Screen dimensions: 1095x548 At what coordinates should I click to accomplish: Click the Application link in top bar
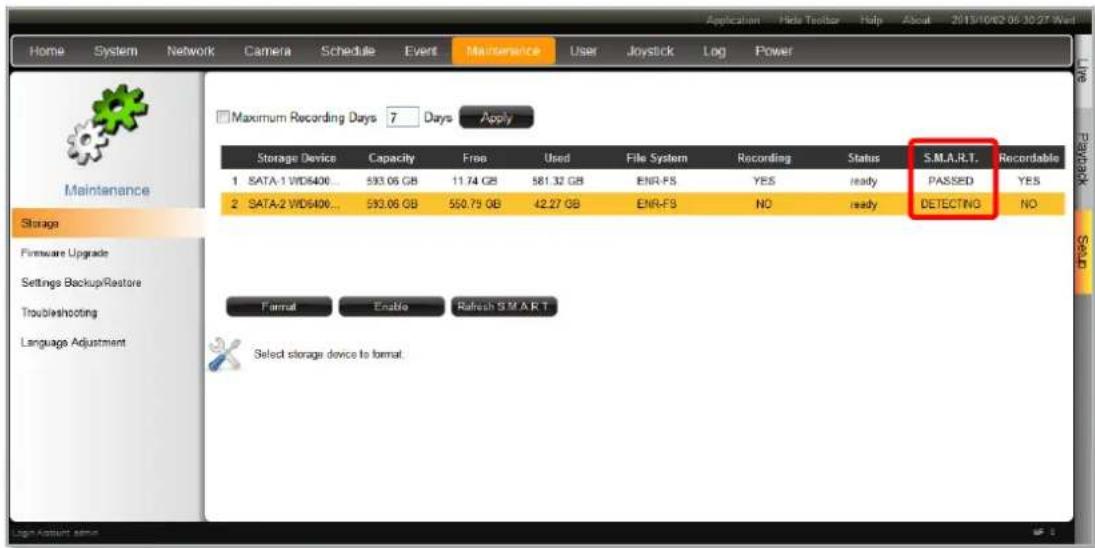point(733,21)
